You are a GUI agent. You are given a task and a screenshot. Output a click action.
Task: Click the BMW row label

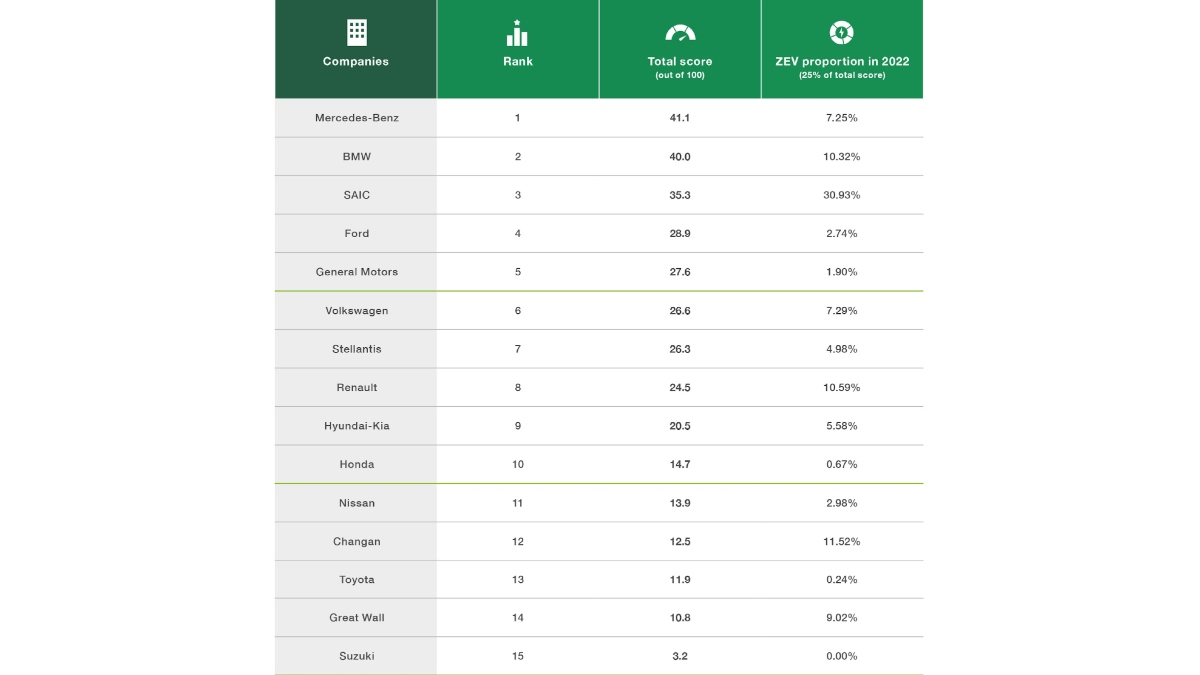point(357,157)
